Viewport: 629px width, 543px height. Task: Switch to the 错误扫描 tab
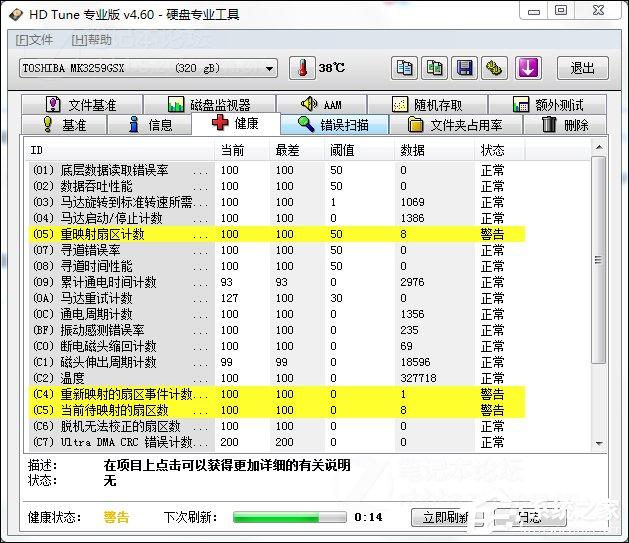coord(335,125)
